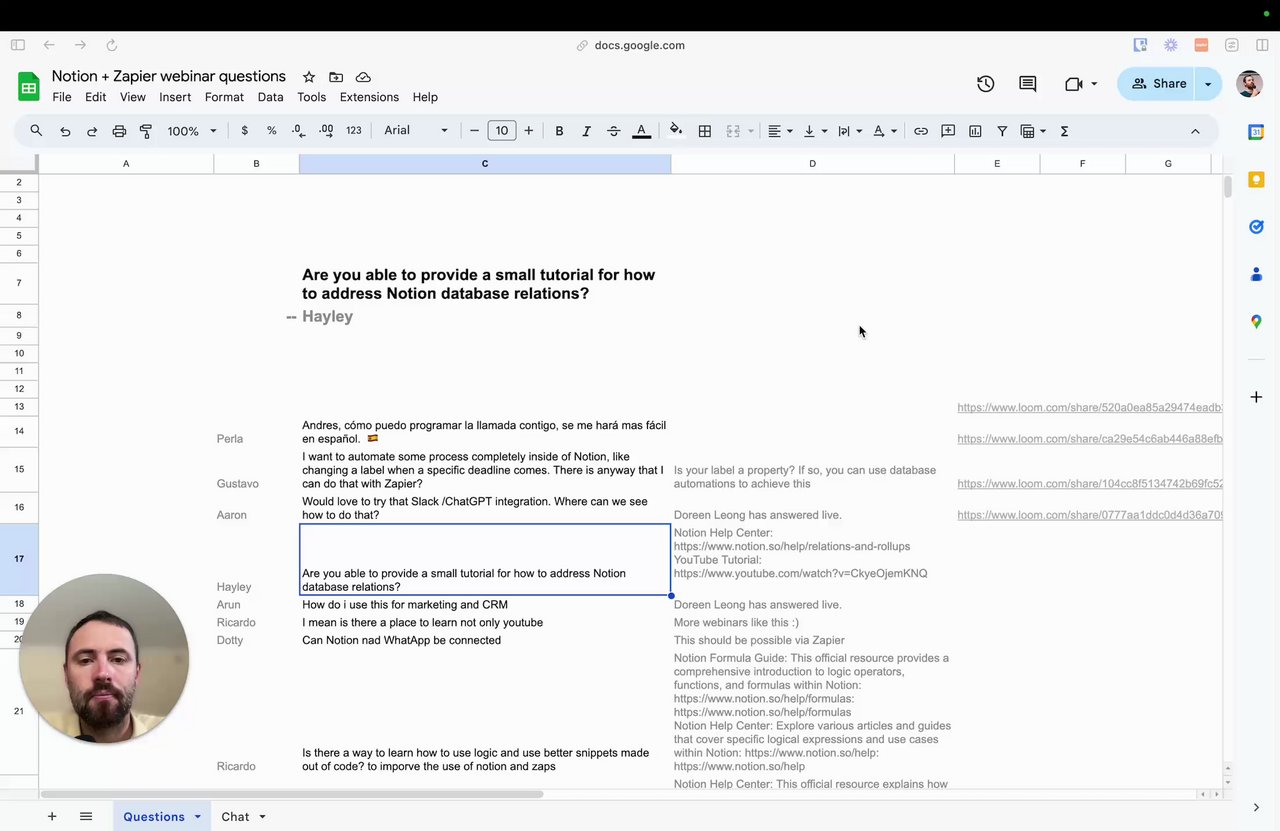Open the fill color picker
The image size is (1280, 831).
coord(676,130)
